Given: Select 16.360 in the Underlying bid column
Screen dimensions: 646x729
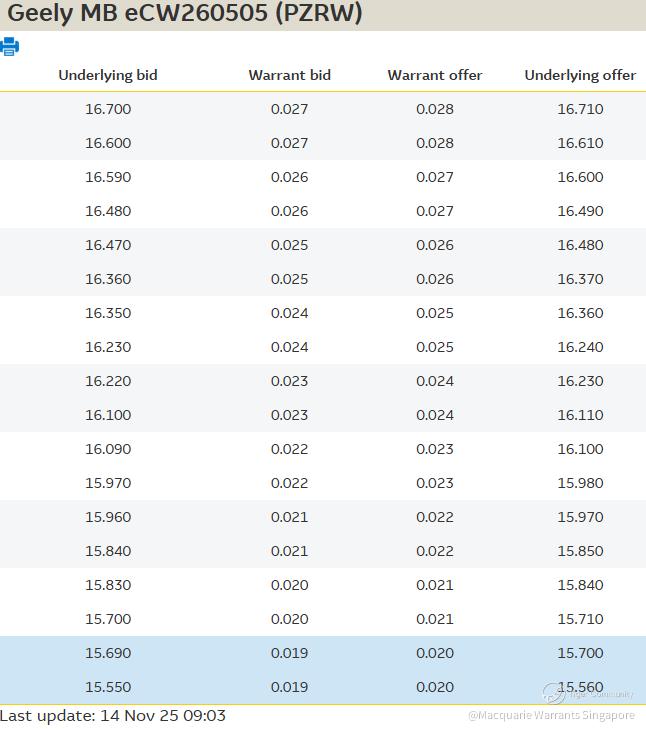Looking at the screenshot, I should pyautogui.click(x=108, y=279).
